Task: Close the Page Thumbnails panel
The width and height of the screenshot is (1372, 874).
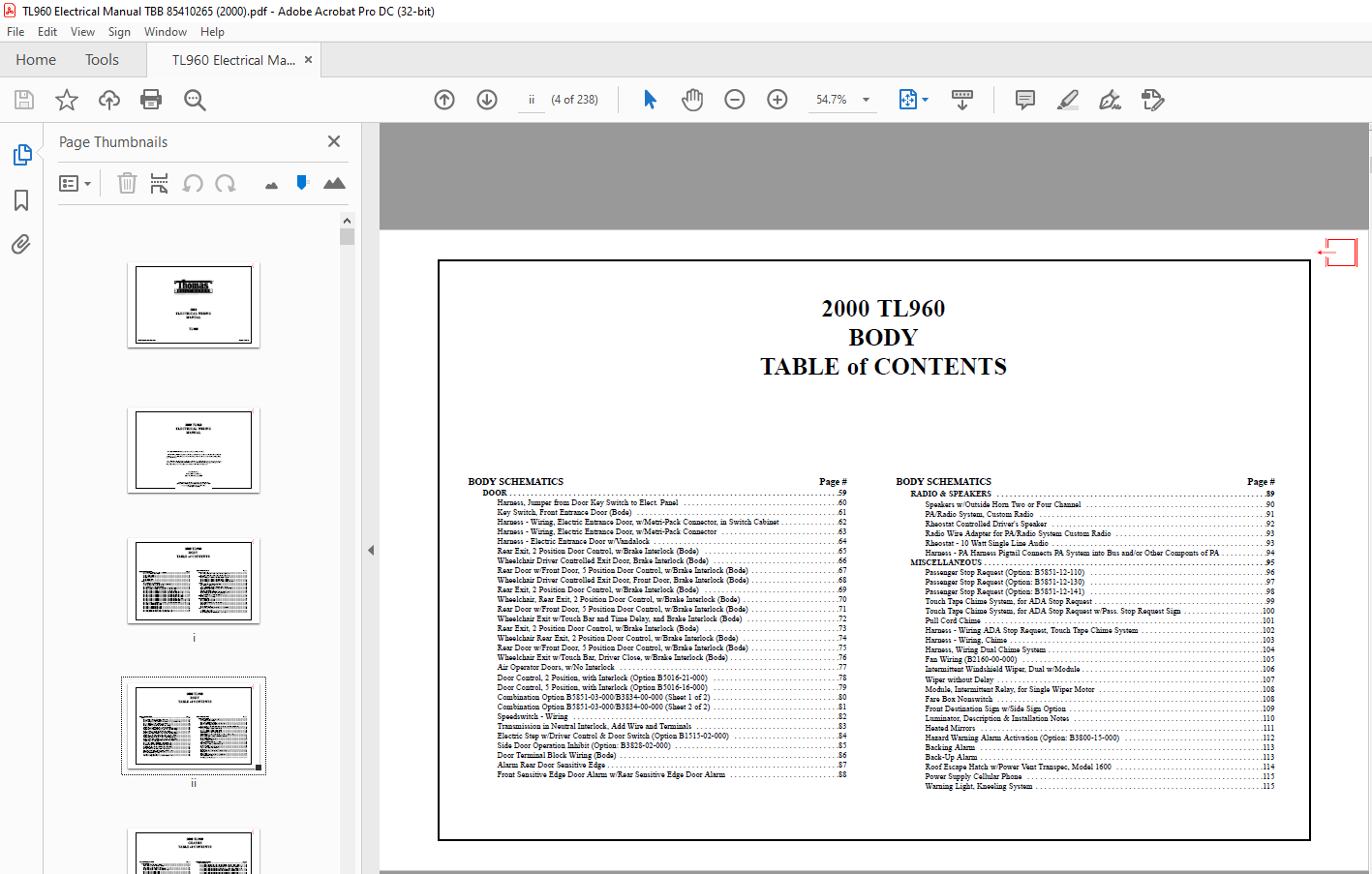Action: tap(334, 141)
